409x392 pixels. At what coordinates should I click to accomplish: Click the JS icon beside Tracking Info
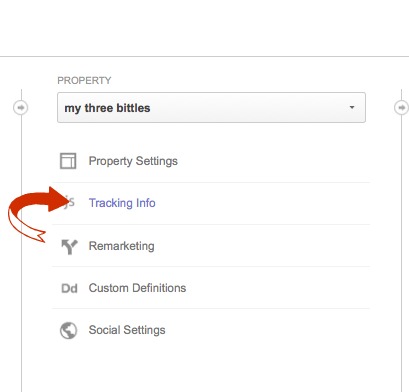tap(70, 202)
